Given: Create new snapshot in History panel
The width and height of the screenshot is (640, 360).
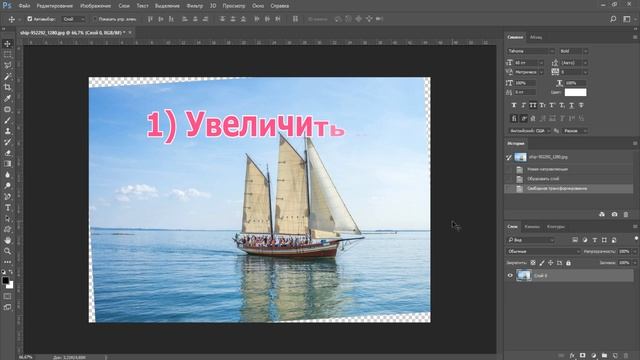Looking at the screenshot, I should pyautogui.click(x=614, y=214).
